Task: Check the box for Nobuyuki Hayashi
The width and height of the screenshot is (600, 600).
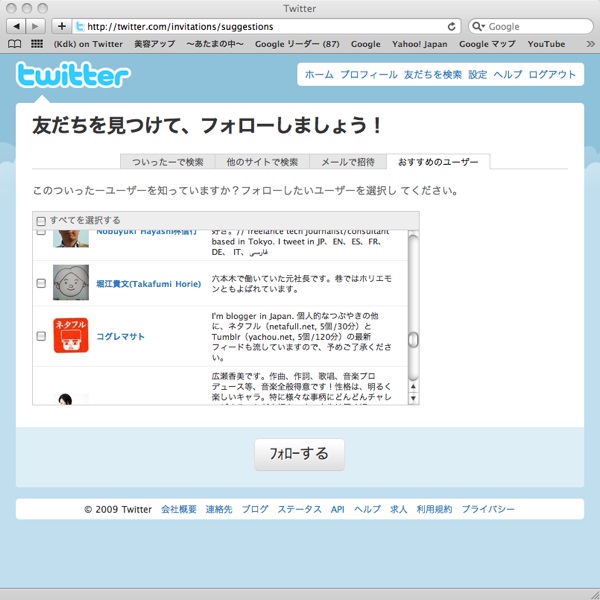Action: (x=41, y=232)
